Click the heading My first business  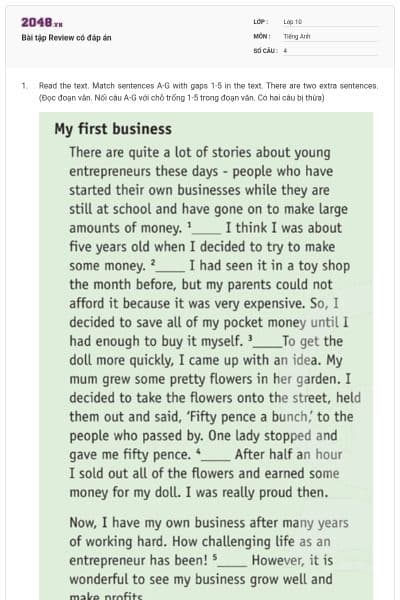[x=113, y=129]
